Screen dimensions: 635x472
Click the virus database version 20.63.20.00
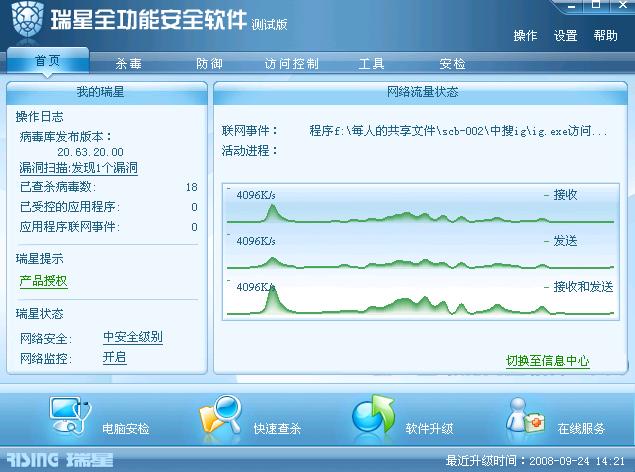(x=90, y=152)
